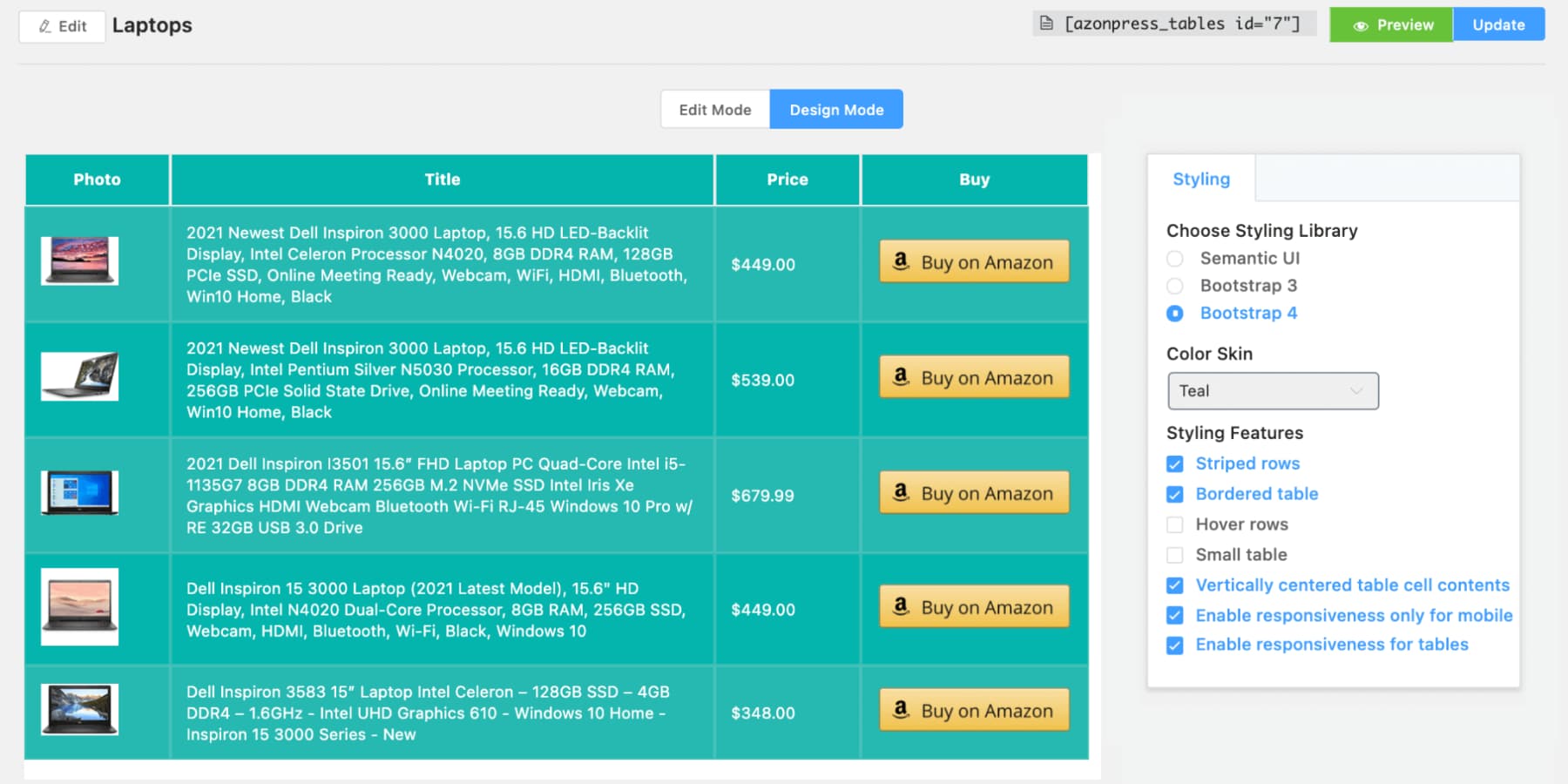Enable the Small table checkbox
1568x784 pixels.
point(1174,555)
